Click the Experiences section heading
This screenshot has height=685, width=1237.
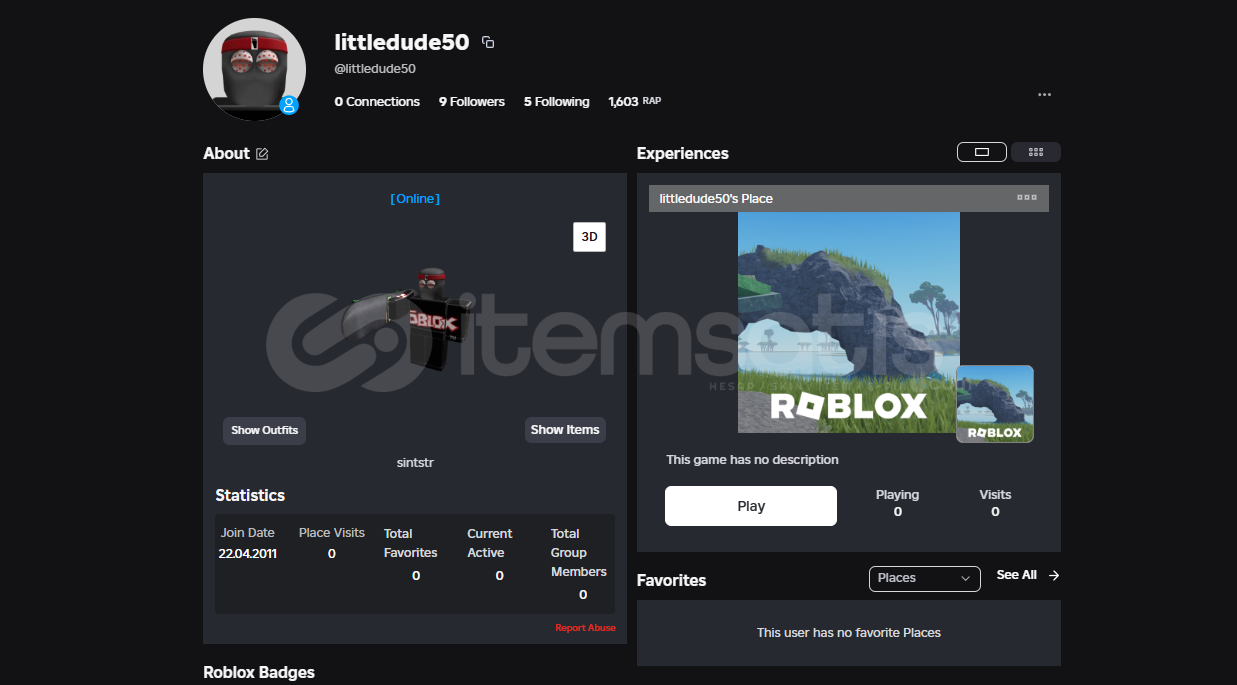point(683,153)
